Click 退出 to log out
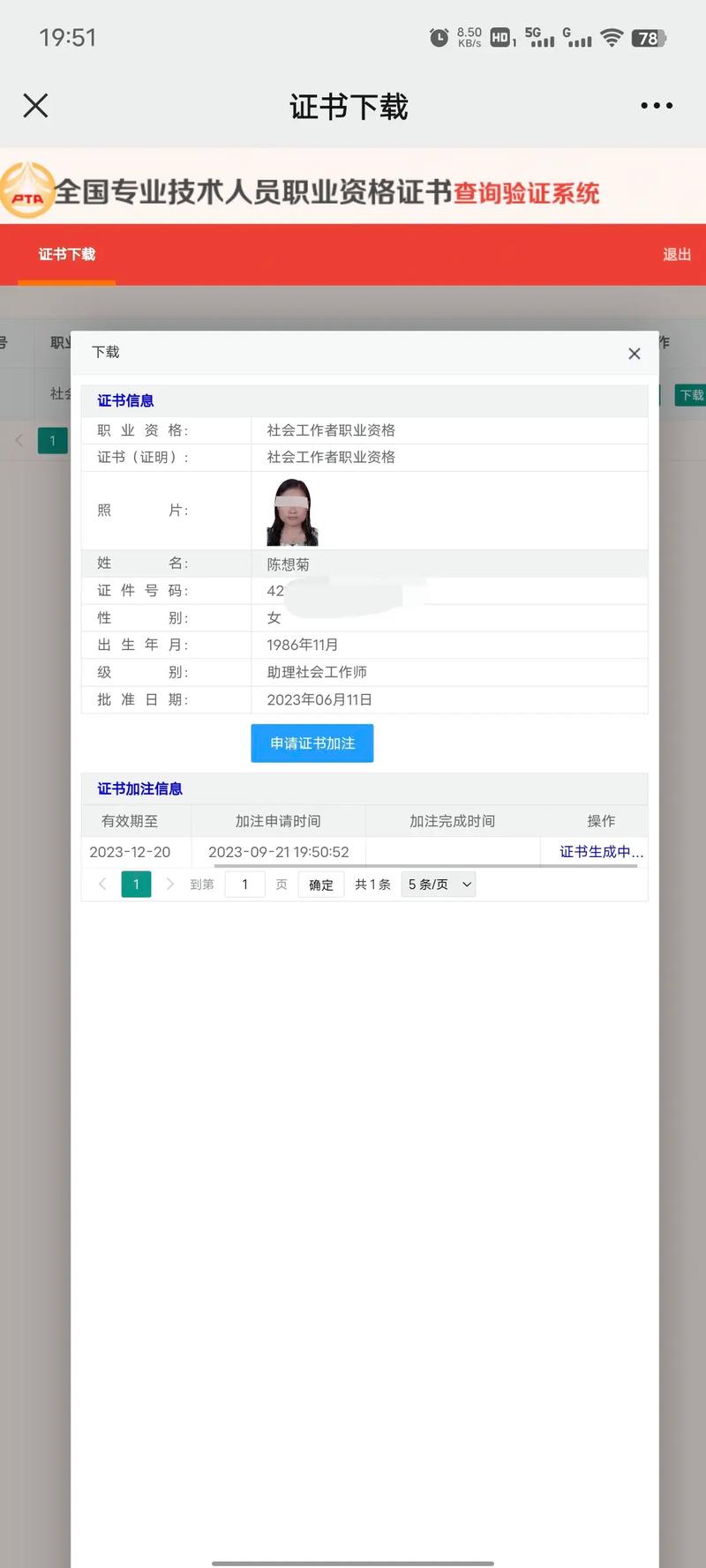Image resolution: width=706 pixels, height=1568 pixels. point(677,254)
